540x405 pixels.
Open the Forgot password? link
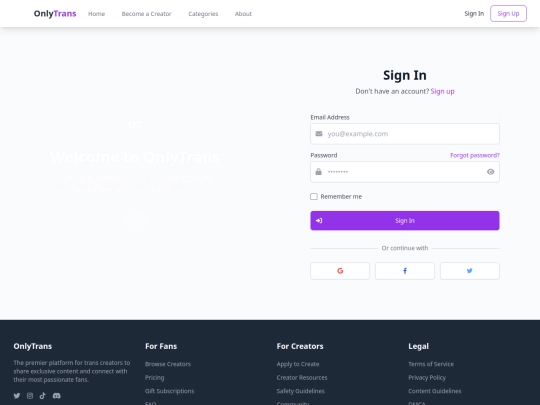click(475, 155)
